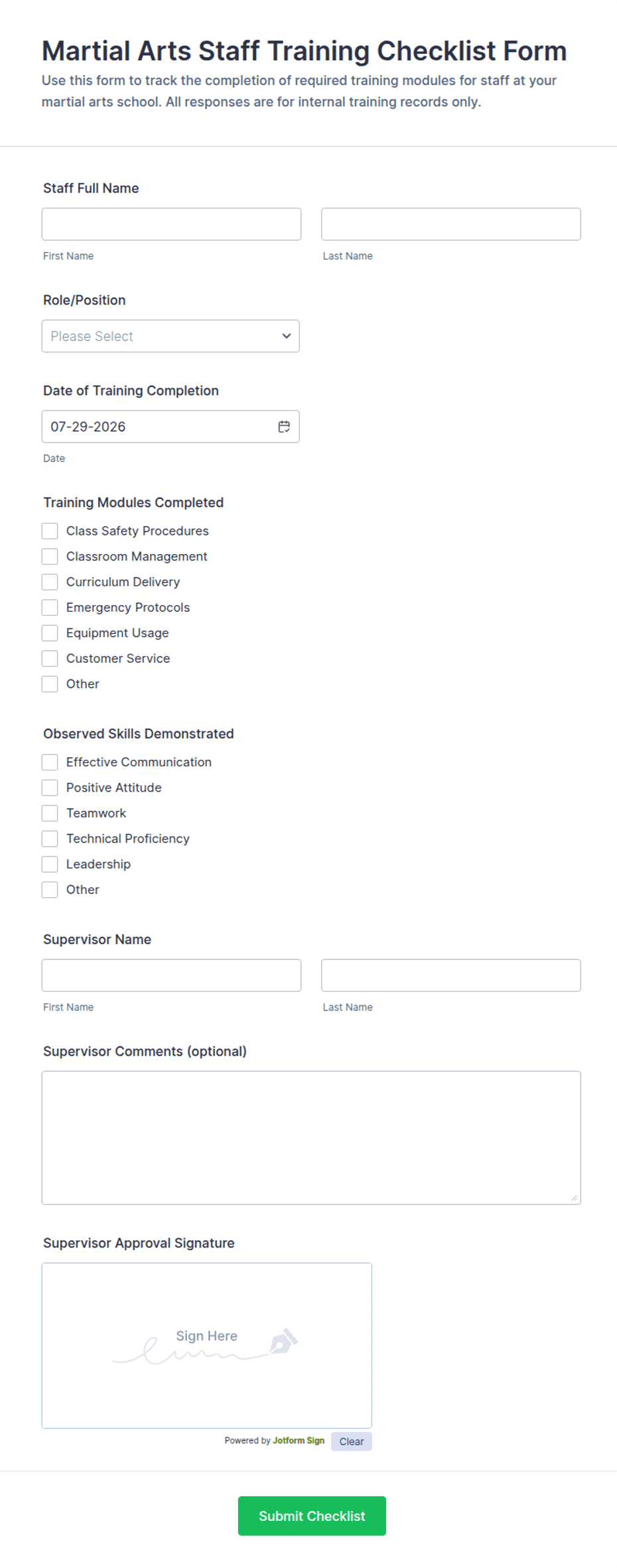617x1568 pixels.
Task: Open the Jotform Sign link
Action: (299, 1441)
